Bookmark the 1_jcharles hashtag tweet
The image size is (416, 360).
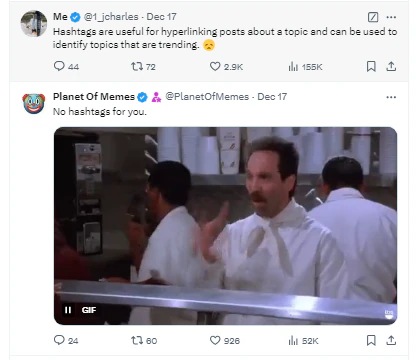(x=371, y=66)
